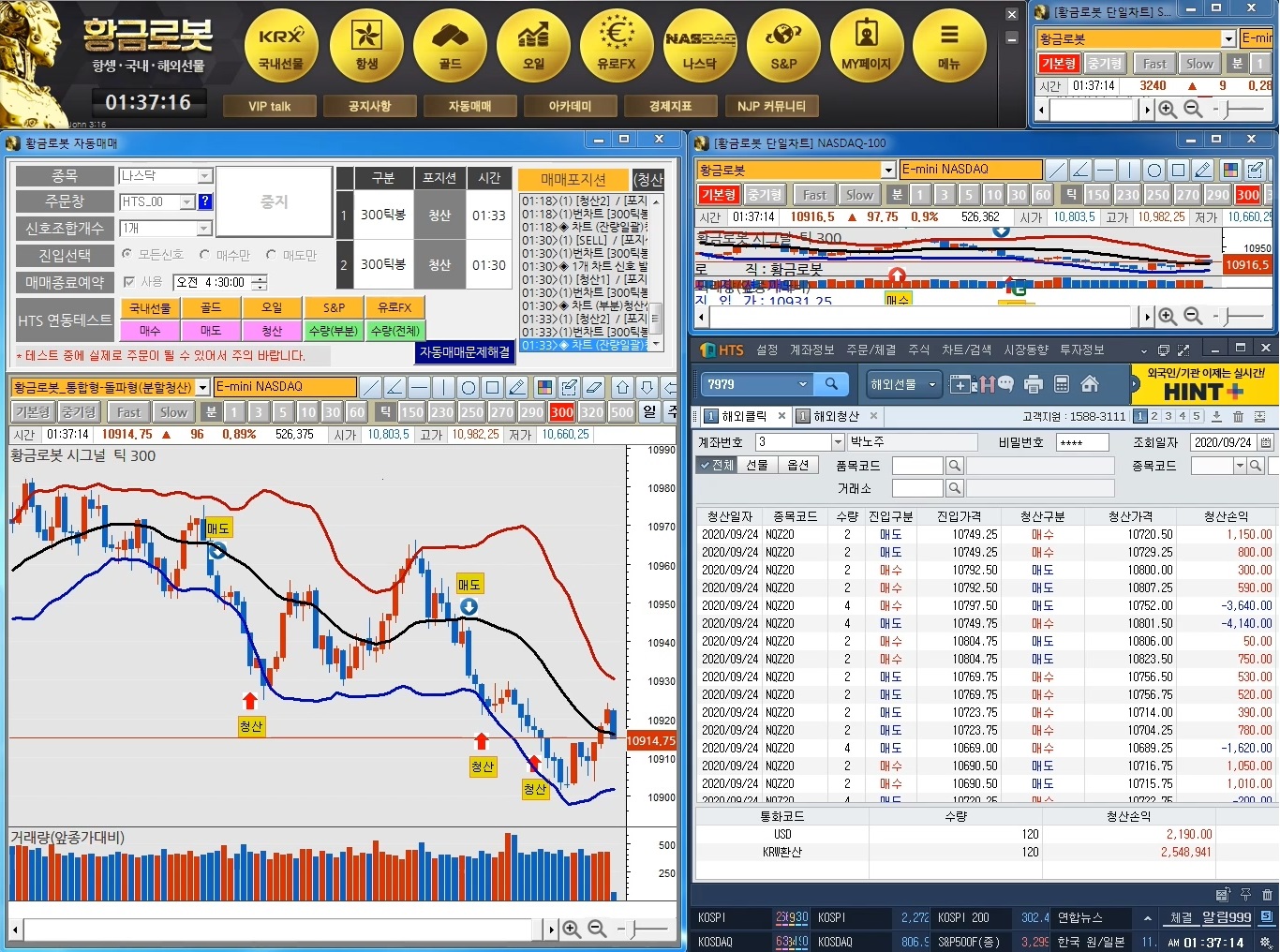Screen dimensions: 1280x952
Task: Open the 항셍 gold circle icon
Action: (x=366, y=45)
